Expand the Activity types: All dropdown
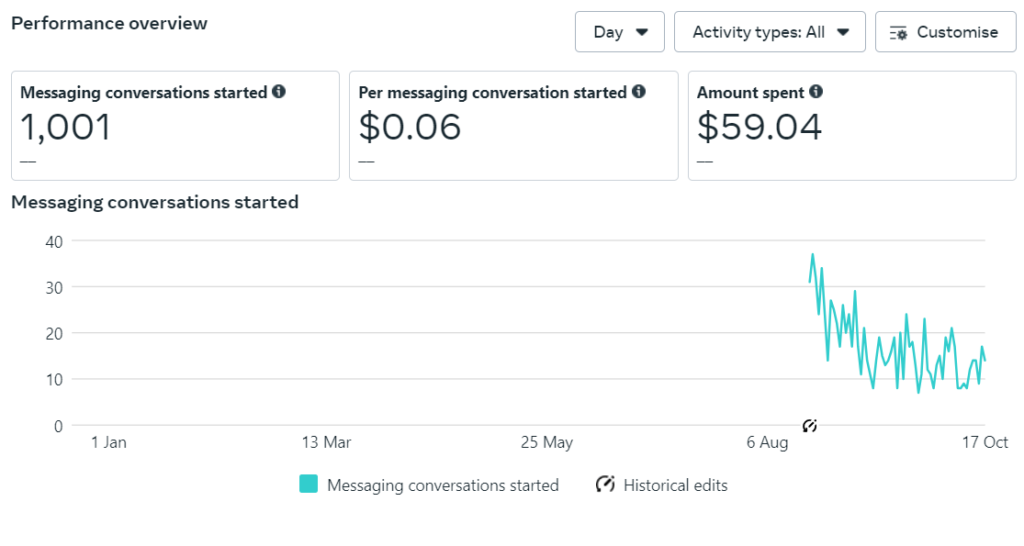The image size is (1024, 546). point(769,31)
